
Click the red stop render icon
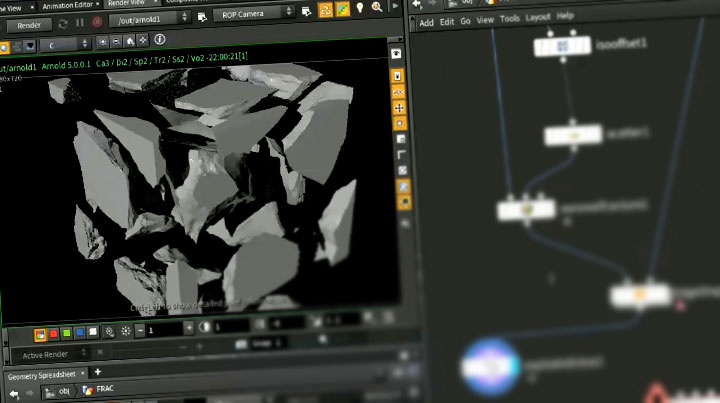coord(97,22)
